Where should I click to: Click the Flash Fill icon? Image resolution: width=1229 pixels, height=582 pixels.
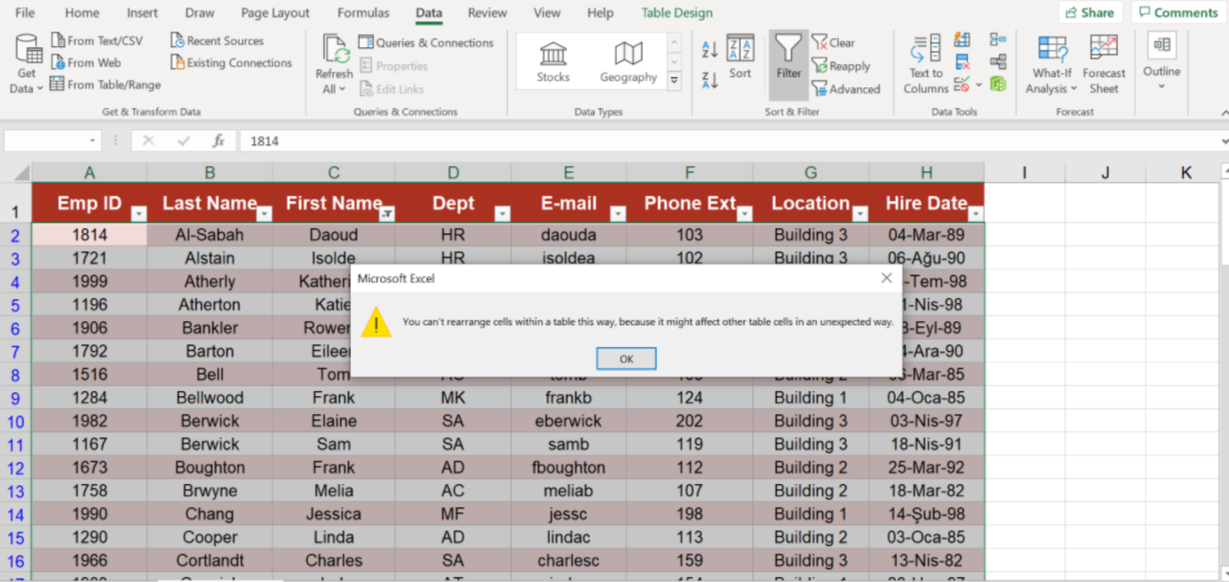pyautogui.click(x=962, y=40)
